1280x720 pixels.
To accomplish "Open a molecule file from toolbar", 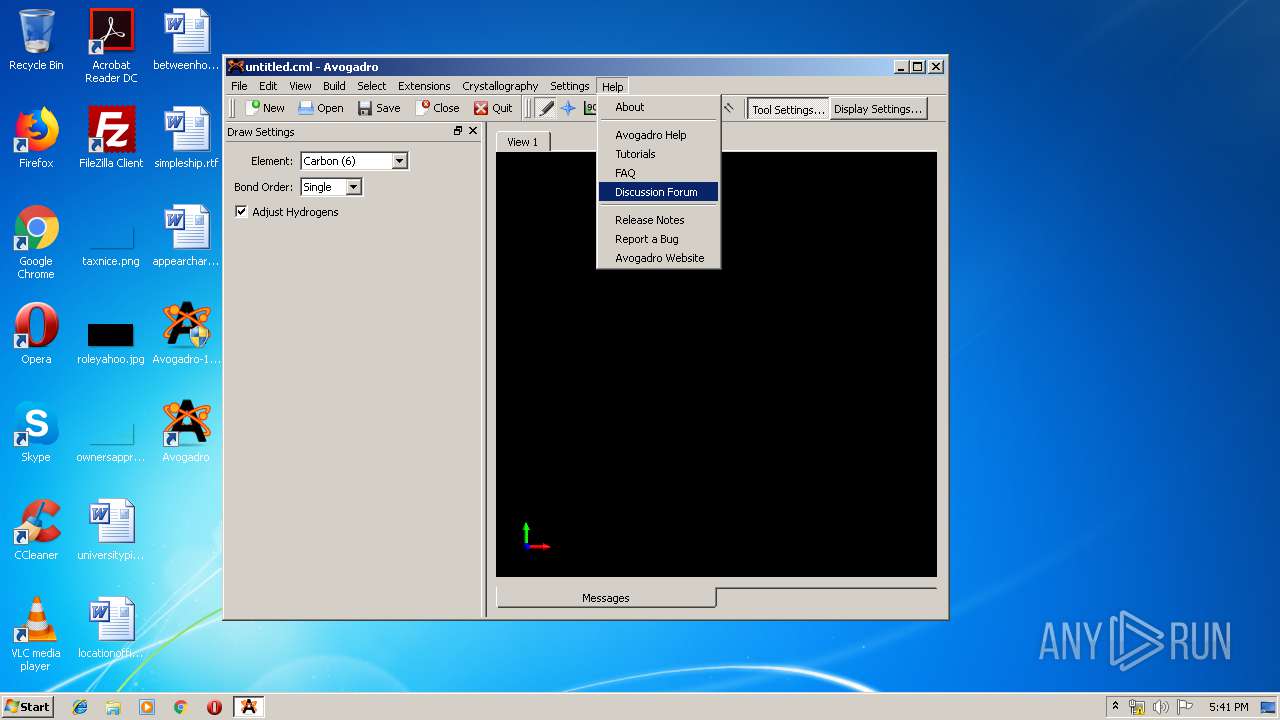I will point(320,108).
